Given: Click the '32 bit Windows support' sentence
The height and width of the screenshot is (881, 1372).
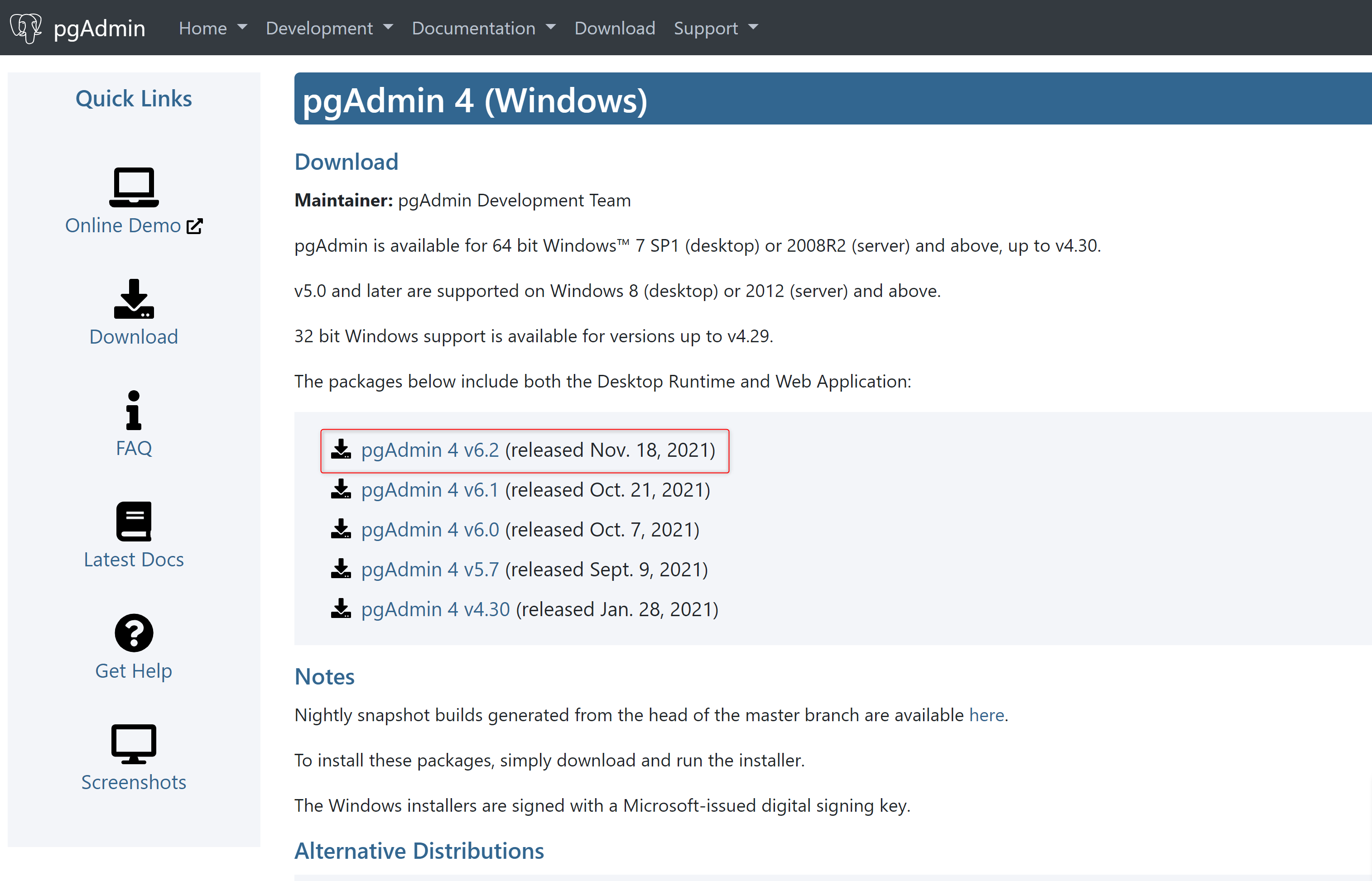Looking at the screenshot, I should click(x=534, y=336).
